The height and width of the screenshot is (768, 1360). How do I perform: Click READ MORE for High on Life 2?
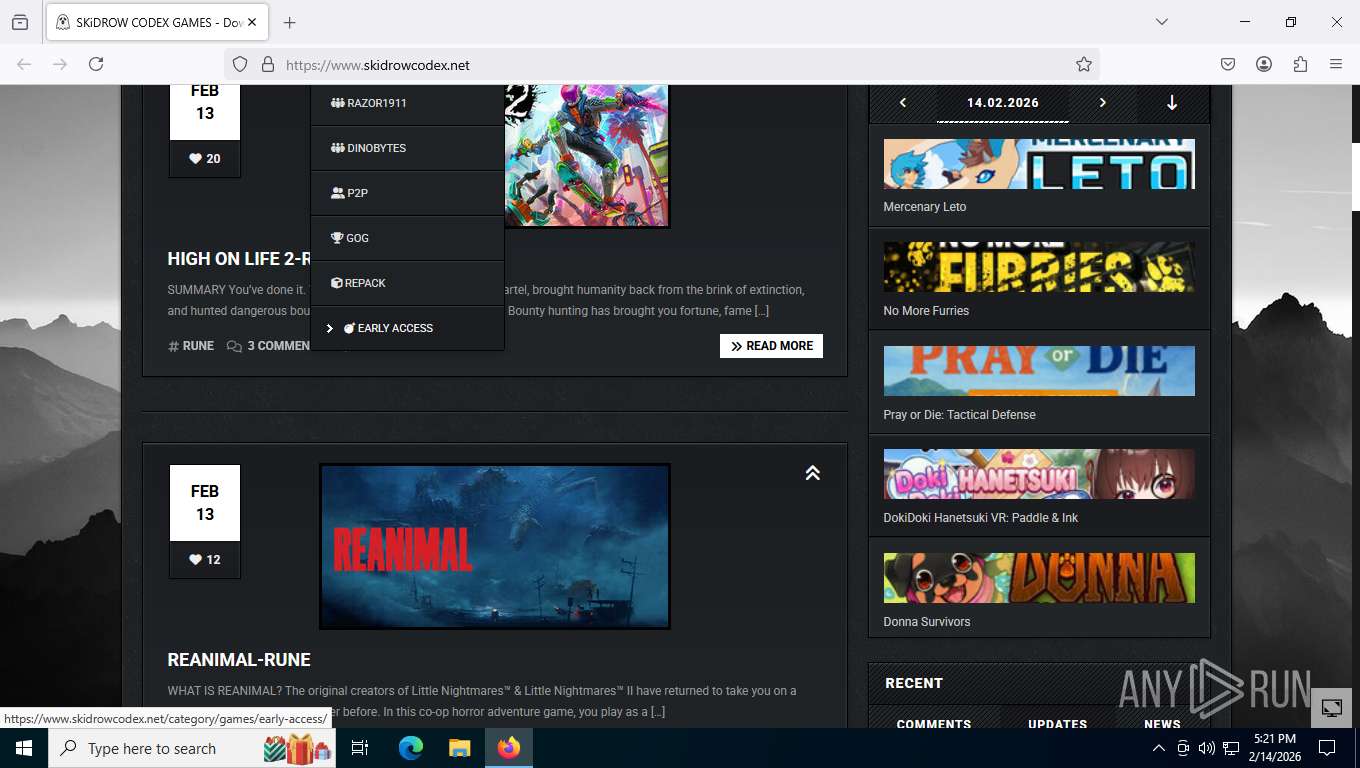(771, 346)
